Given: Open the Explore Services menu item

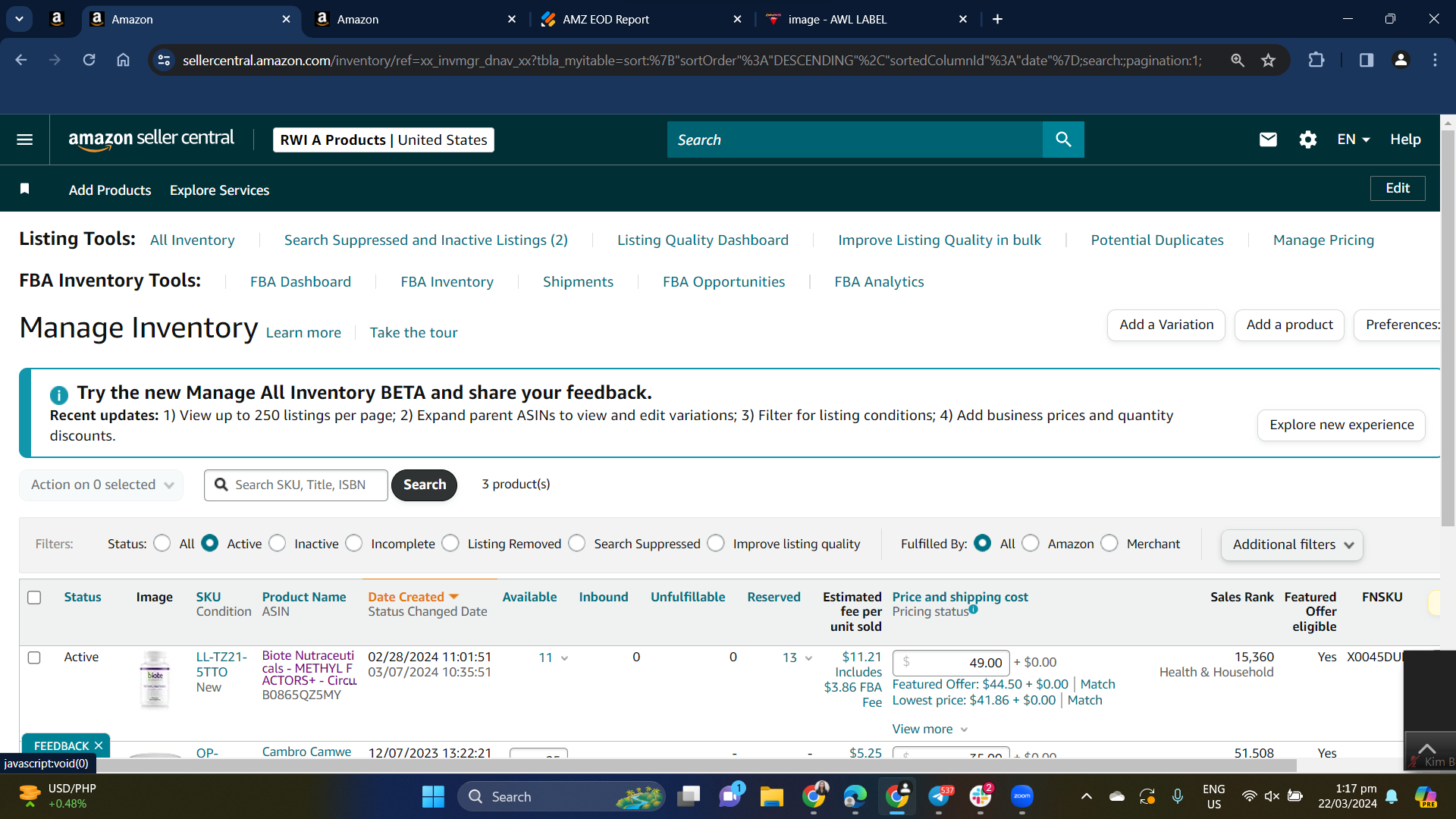Looking at the screenshot, I should pyautogui.click(x=219, y=190).
